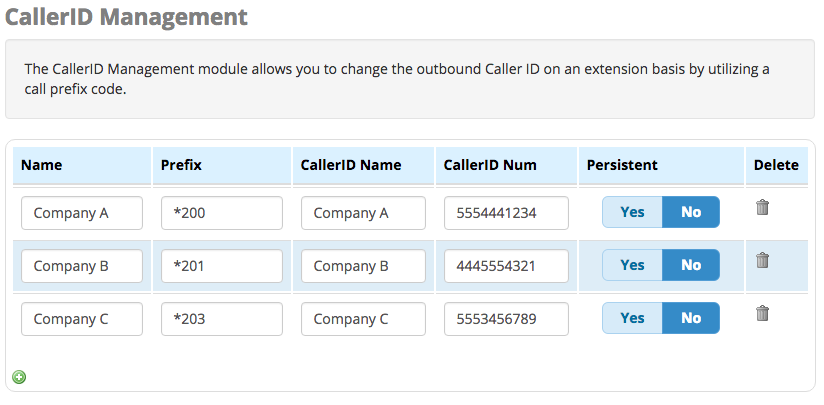This screenshot has width=824, height=405.
Task: Edit the prefix field showing *203
Action: (222, 319)
